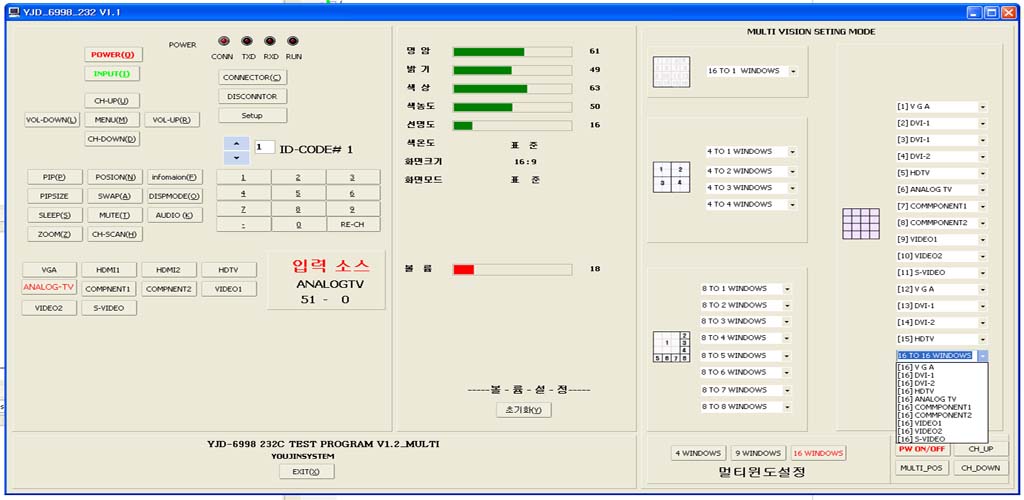
Task: Click the CONN status LED indicator
Action: click(x=223, y=42)
